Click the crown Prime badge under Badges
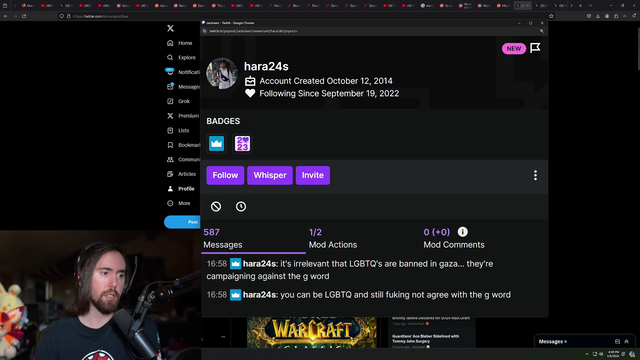This screenshot has height=360, width=640. [216, 144]
